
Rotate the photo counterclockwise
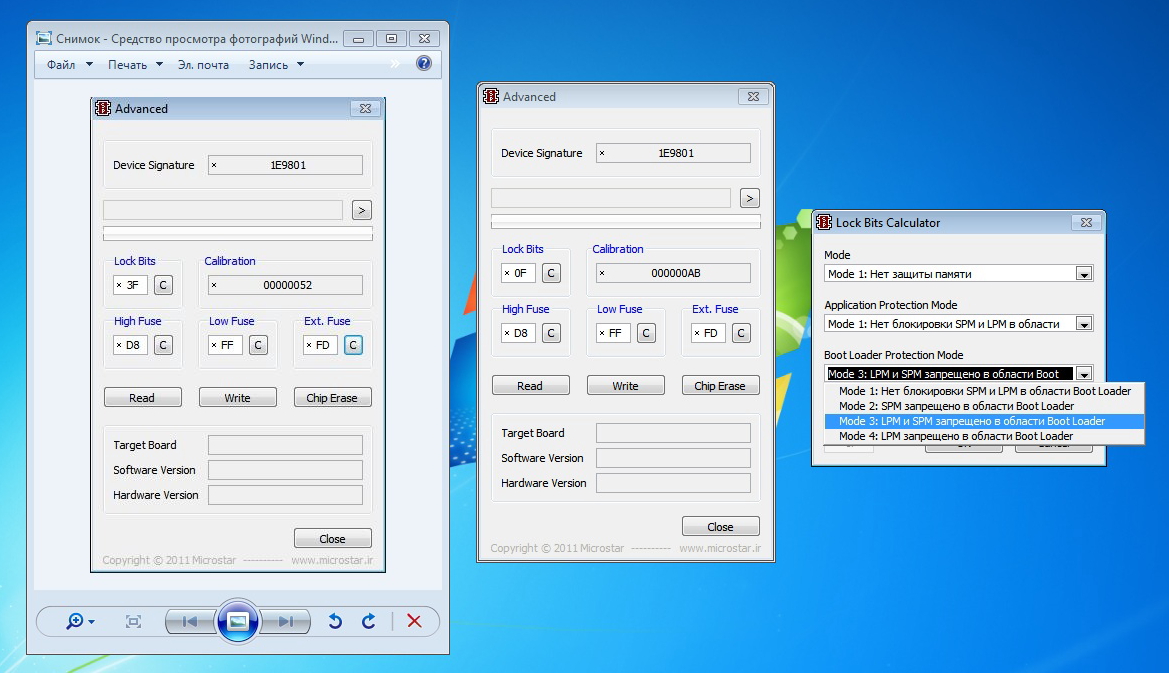tap(335, 621)
